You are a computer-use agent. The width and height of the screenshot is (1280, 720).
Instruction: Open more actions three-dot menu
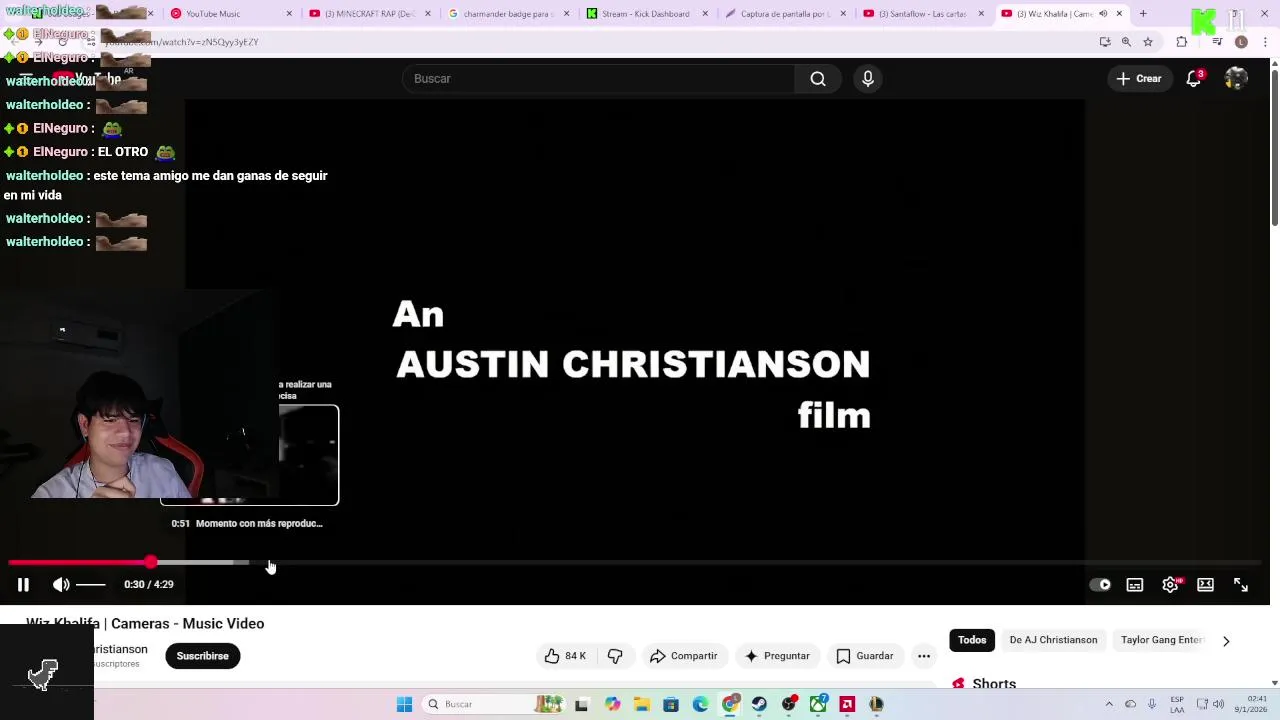tap(924, 656)
